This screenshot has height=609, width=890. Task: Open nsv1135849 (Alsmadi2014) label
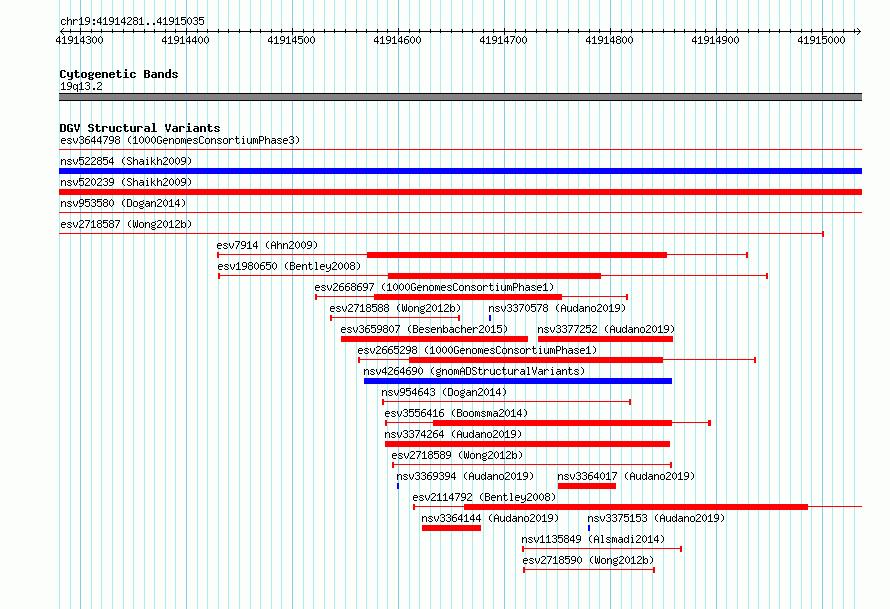(x=593, y=539)
